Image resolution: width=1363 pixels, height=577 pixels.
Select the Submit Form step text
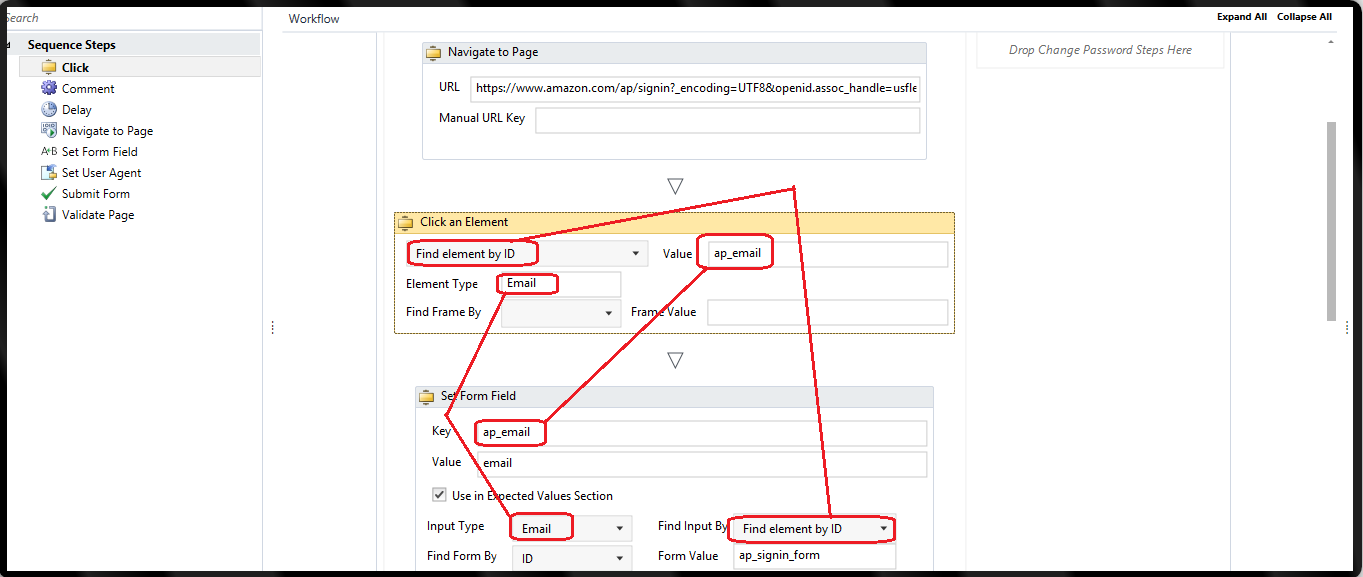coord(96,194)
